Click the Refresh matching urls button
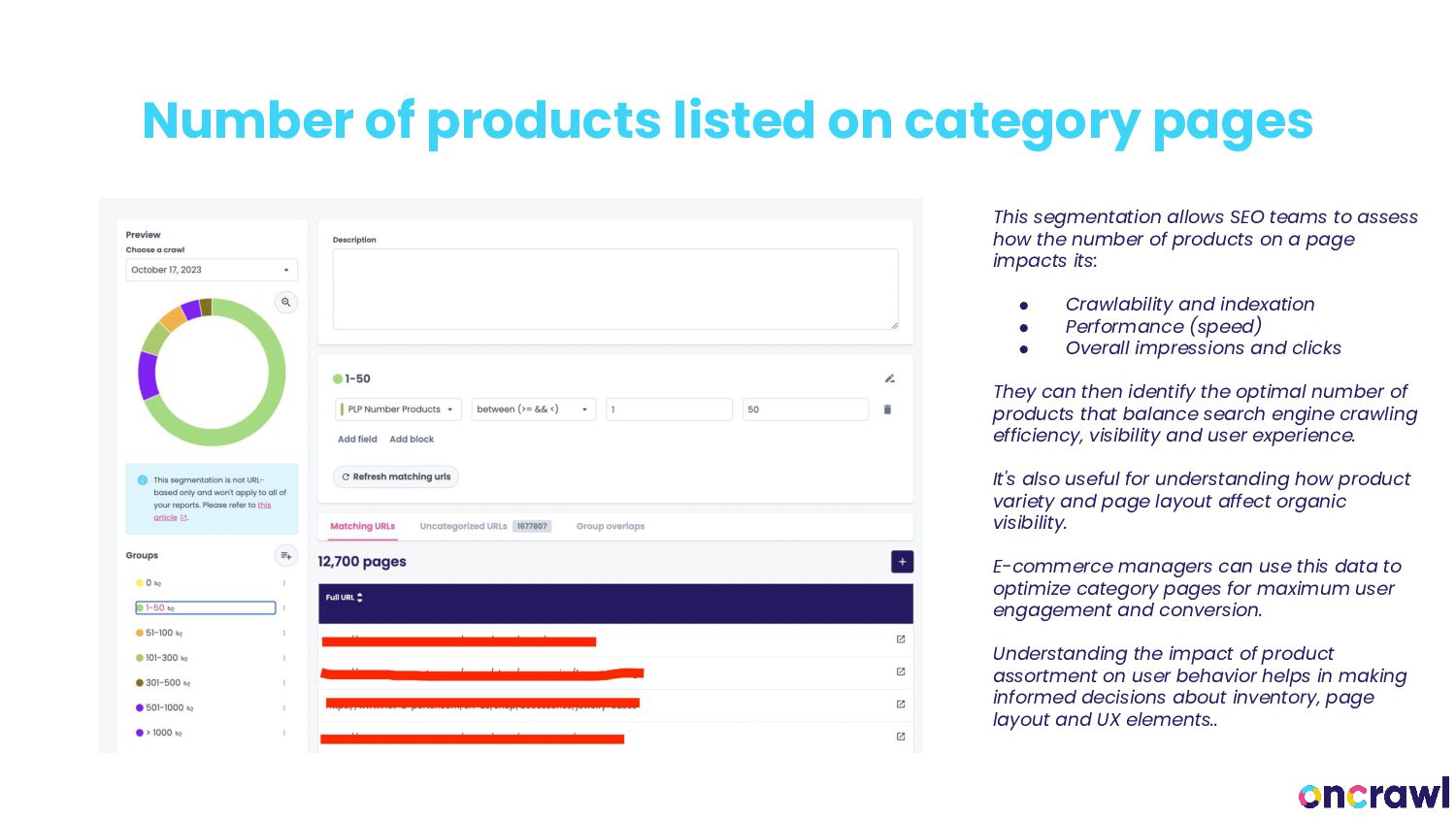The image size is (1456, 819). (x=396, y=476)
